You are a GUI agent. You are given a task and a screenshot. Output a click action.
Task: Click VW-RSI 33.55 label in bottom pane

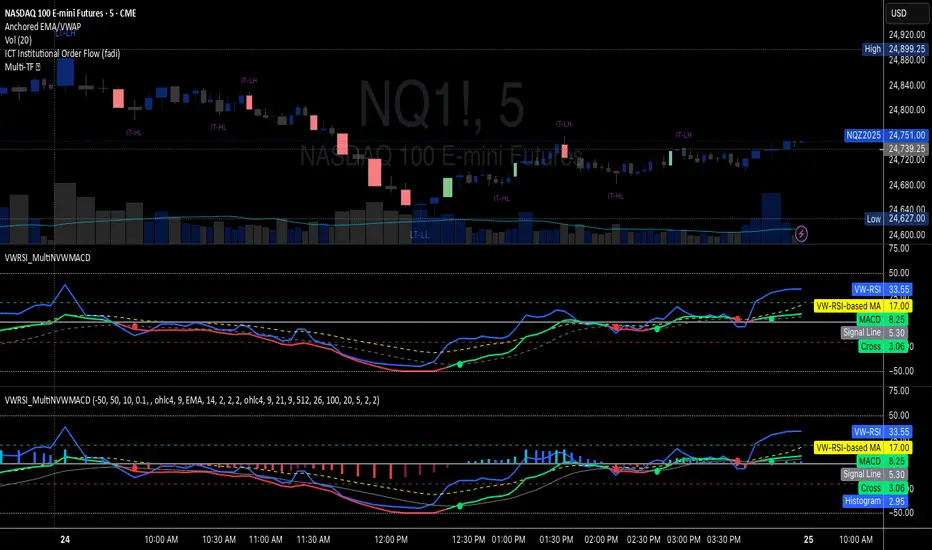pos(881,432)
